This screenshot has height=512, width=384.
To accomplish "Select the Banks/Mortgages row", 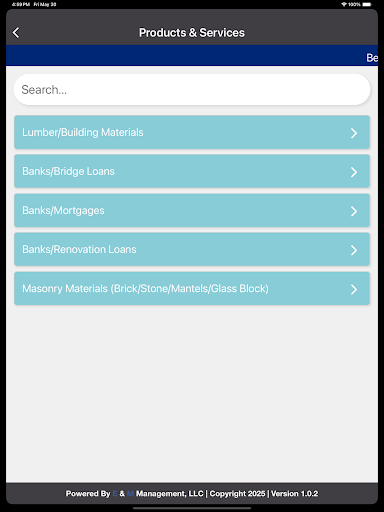I will click(192, 210).
